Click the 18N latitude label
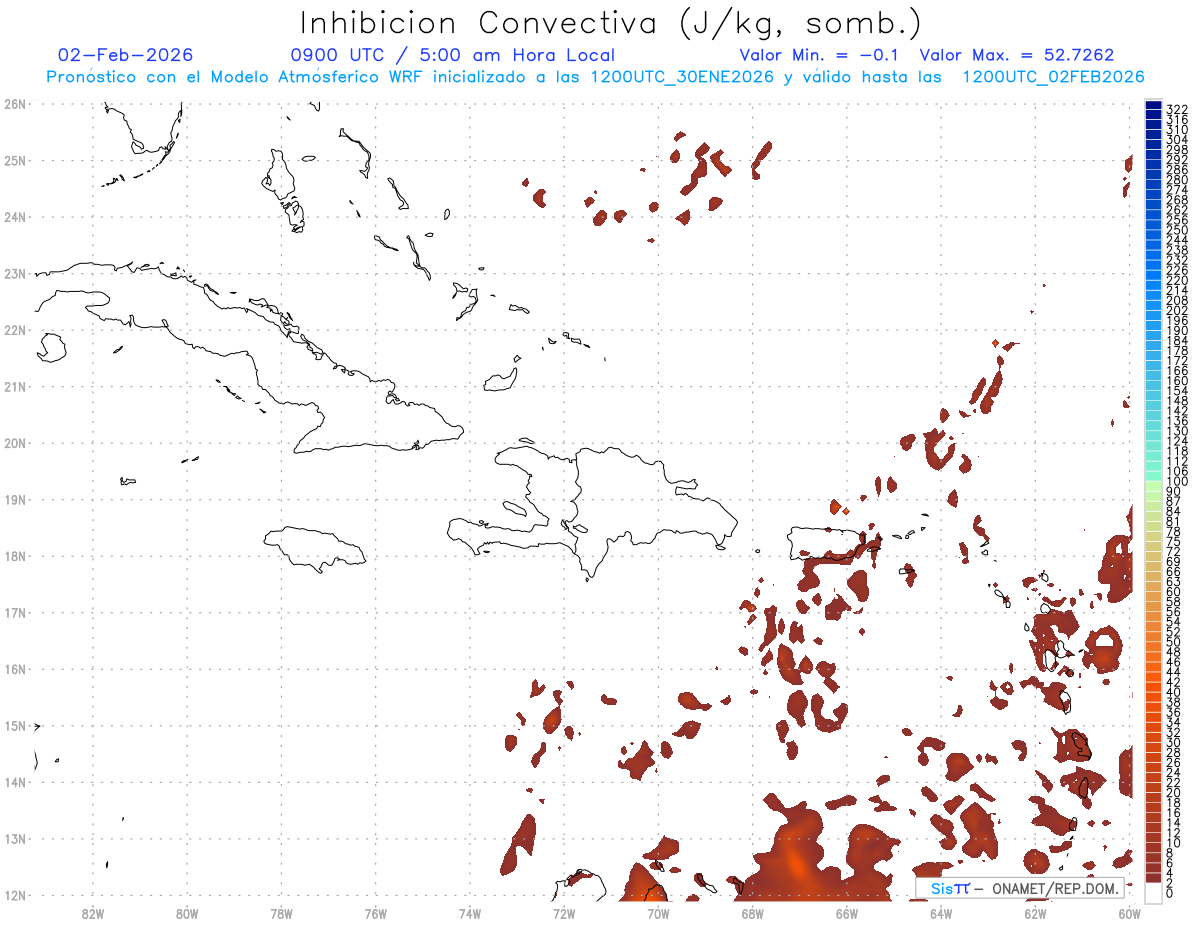The width and height of the screenshot is (1200, 927). point(16,556)
